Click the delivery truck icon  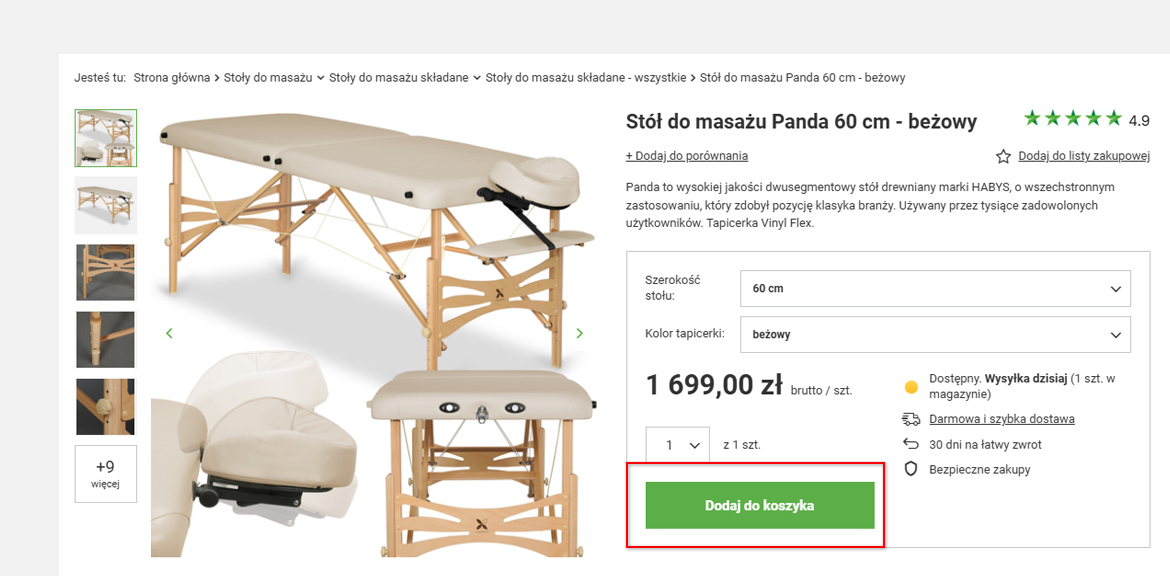tap(910, 419)
